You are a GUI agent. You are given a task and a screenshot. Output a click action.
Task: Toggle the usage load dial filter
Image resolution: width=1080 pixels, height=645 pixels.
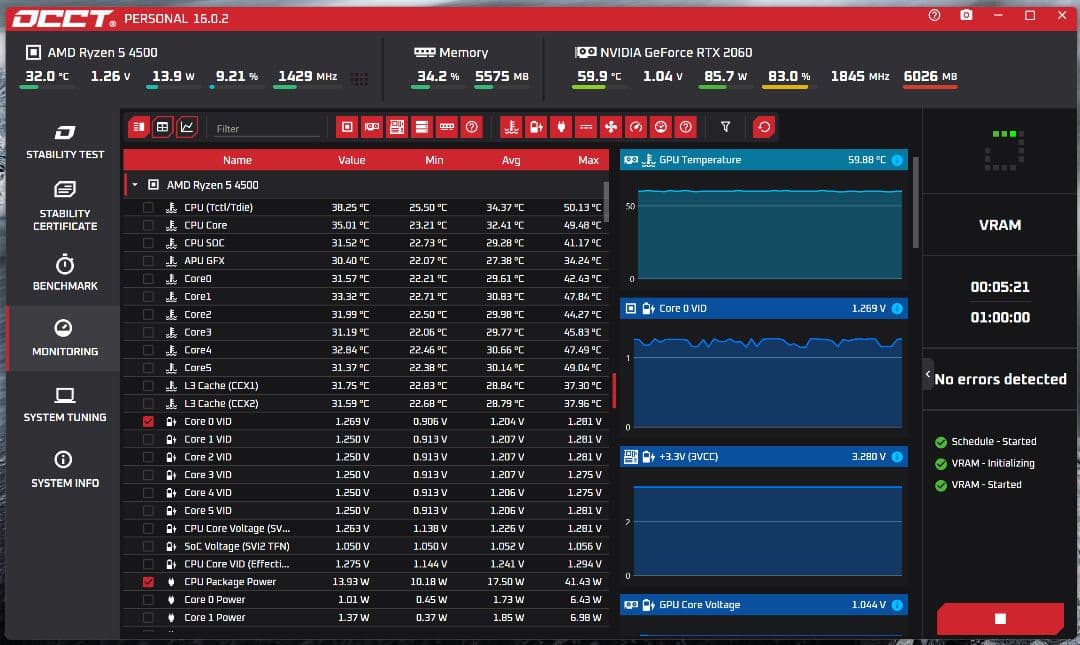(x=661, y=127)
